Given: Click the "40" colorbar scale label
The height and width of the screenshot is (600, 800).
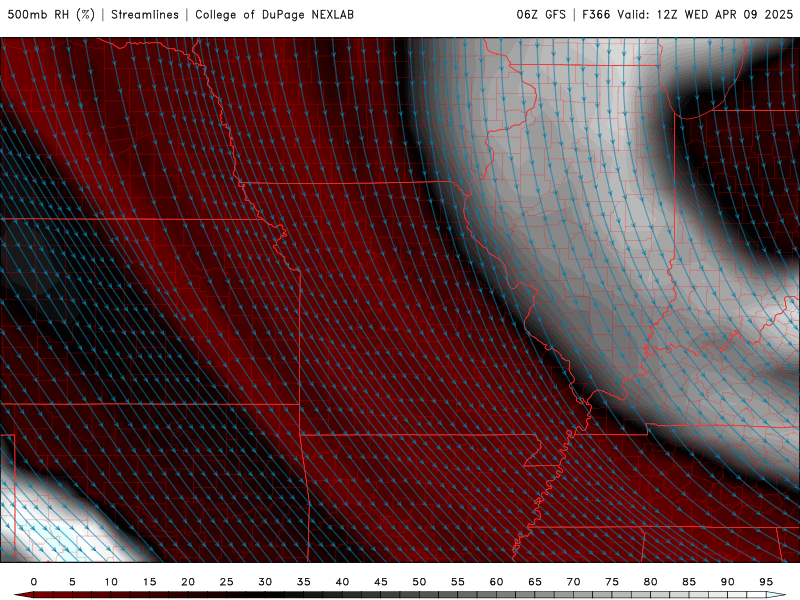Looking at the screenshot, I should pos(342,582).
